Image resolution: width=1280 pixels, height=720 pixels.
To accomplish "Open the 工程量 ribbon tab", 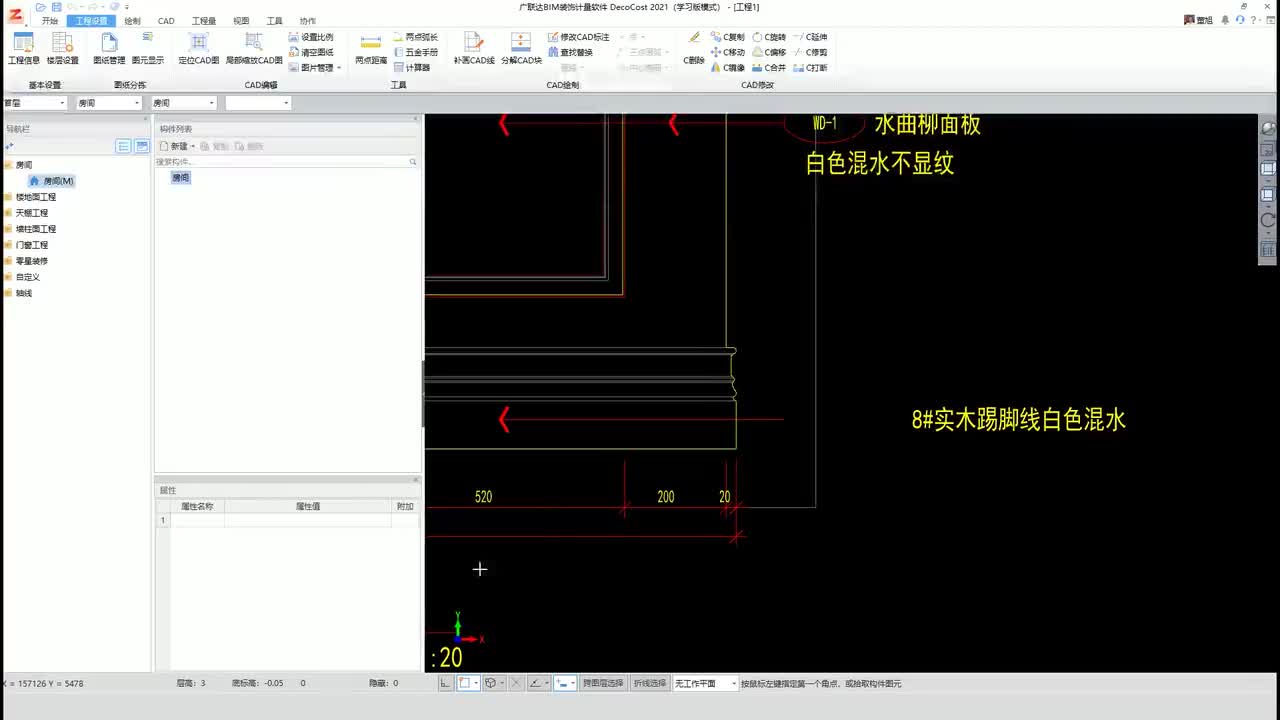I will coord(204,21).
